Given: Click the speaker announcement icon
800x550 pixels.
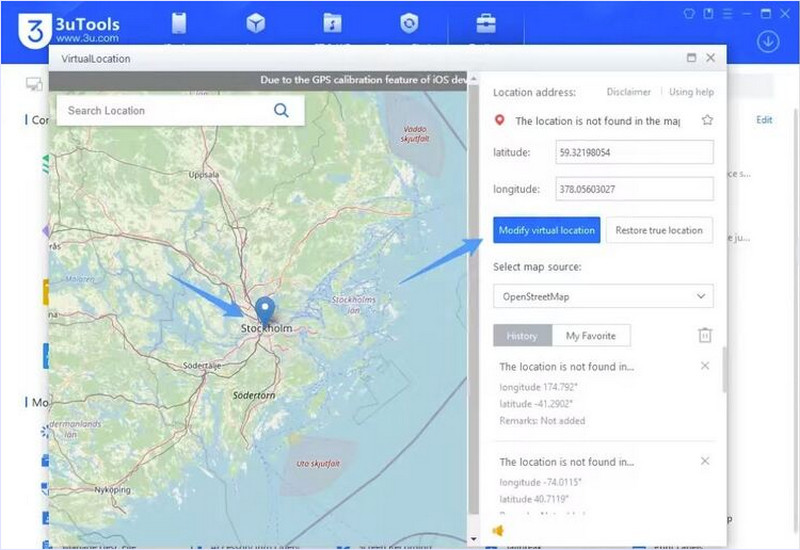Looking at the screenshot, I should pyautogui.click(x=498, y=531).
